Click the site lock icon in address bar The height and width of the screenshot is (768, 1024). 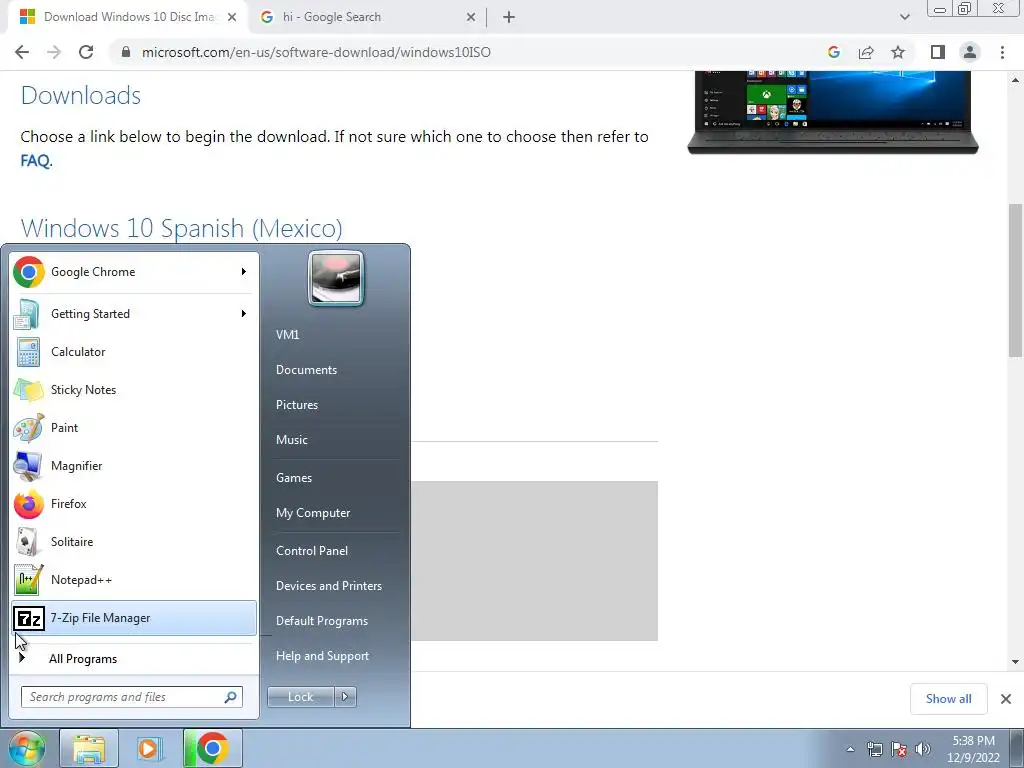click(126, 52)
